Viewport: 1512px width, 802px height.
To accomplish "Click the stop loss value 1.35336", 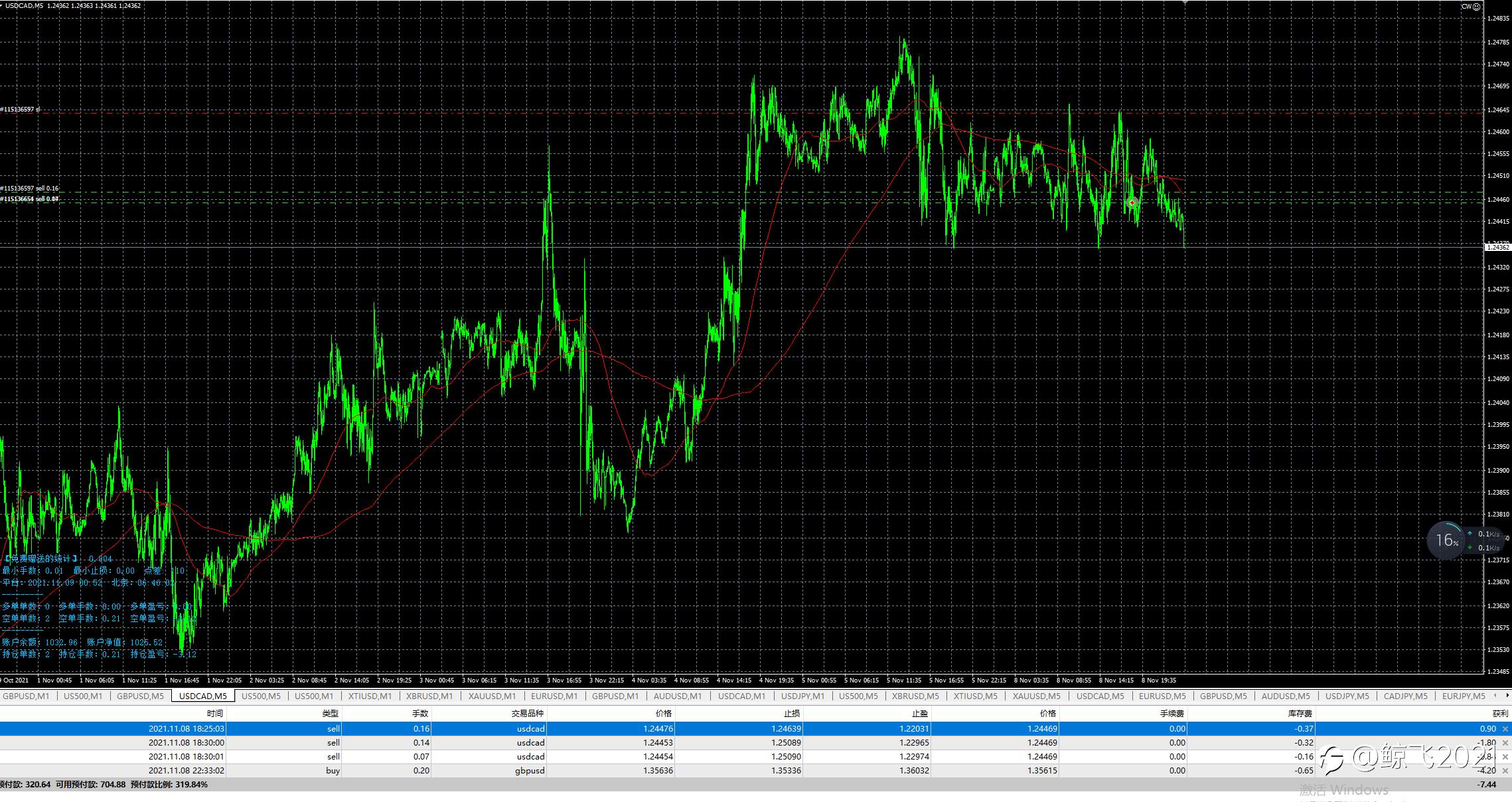I will [x=786, y=771].
